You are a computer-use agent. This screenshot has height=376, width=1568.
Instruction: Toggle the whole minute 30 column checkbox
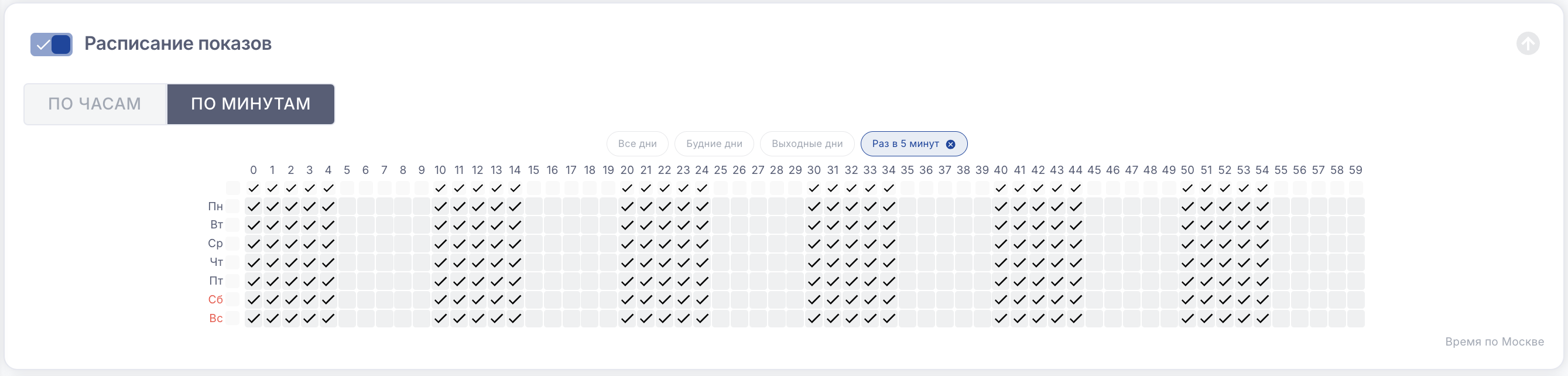[814, 188]
